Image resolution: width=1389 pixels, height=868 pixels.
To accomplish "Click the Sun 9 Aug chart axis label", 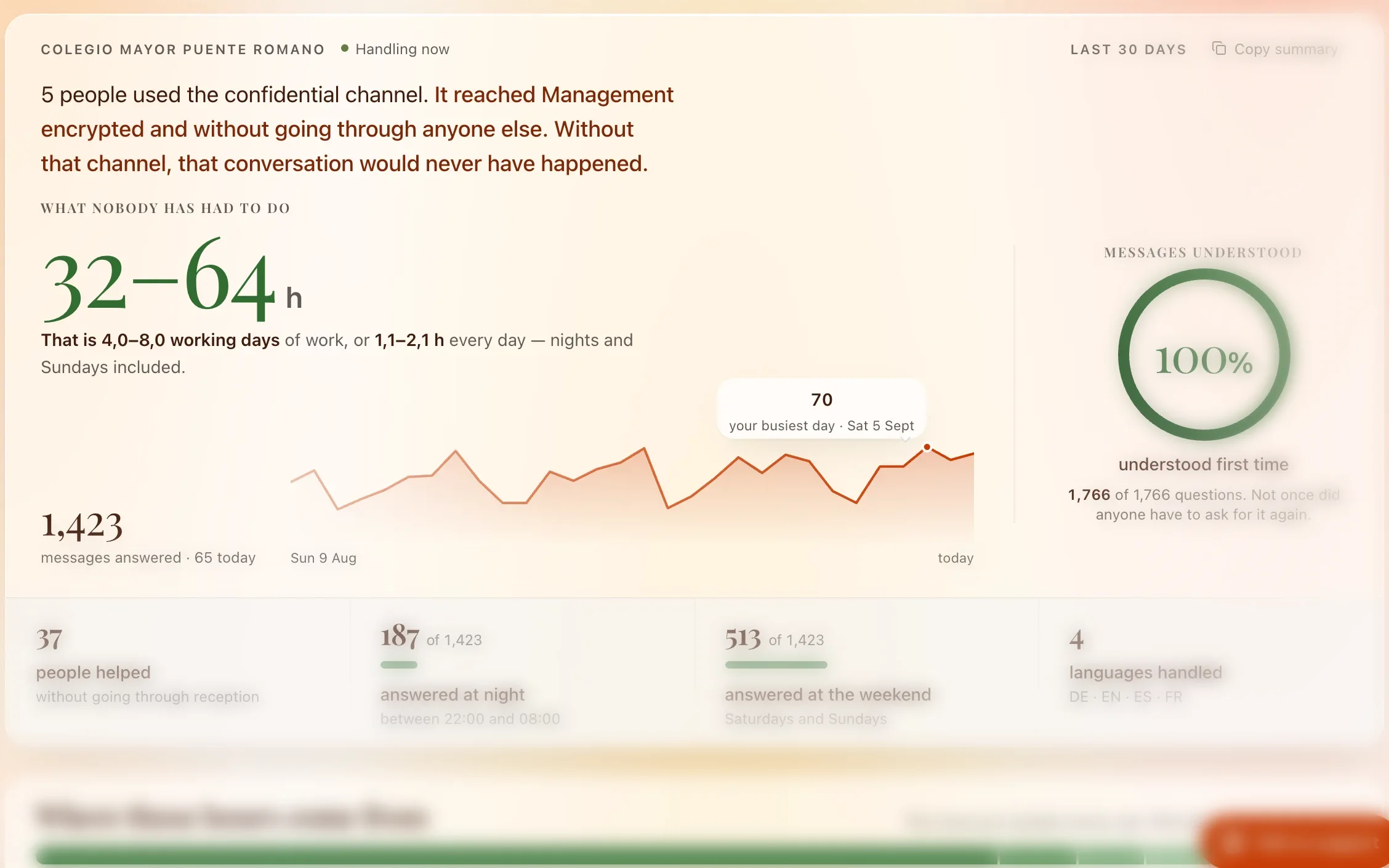I will click(x=323, y=558).
